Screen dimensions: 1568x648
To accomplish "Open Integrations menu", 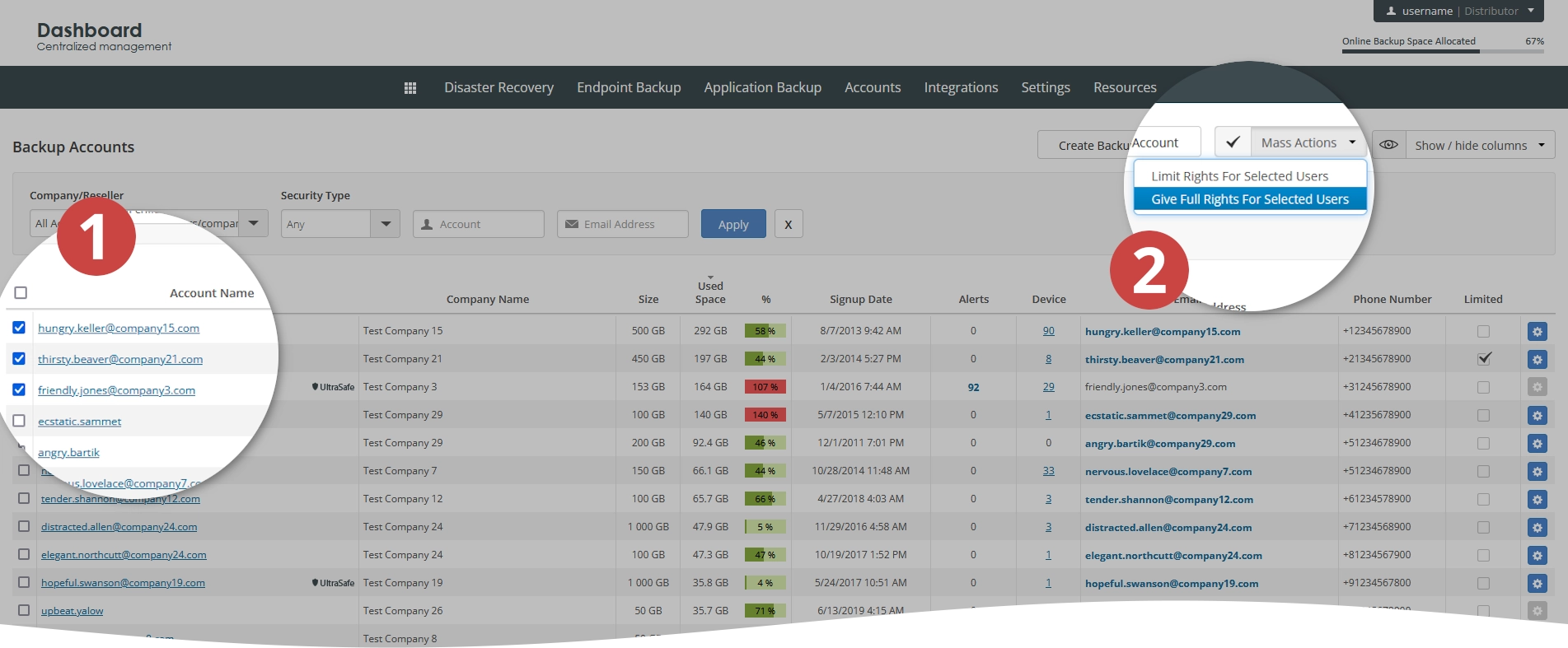I will tap(961, 87).
